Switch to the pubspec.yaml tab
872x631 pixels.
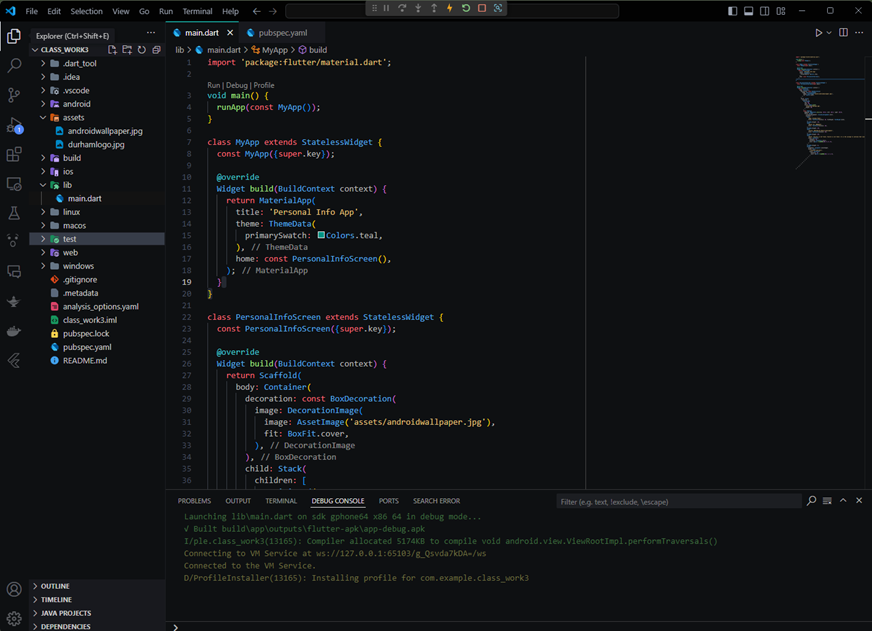[283, 33]
